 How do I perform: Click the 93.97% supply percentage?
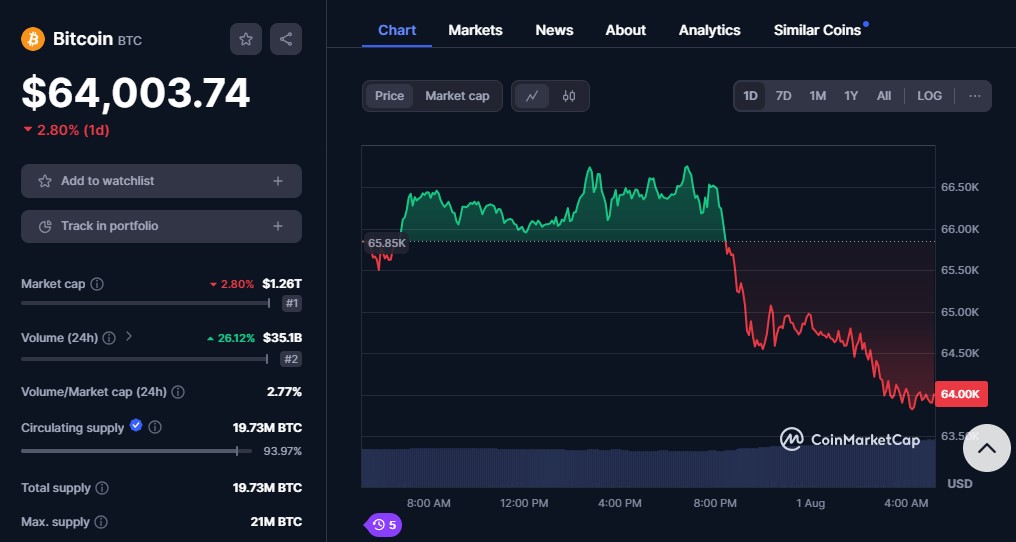(x=283, y=451)
